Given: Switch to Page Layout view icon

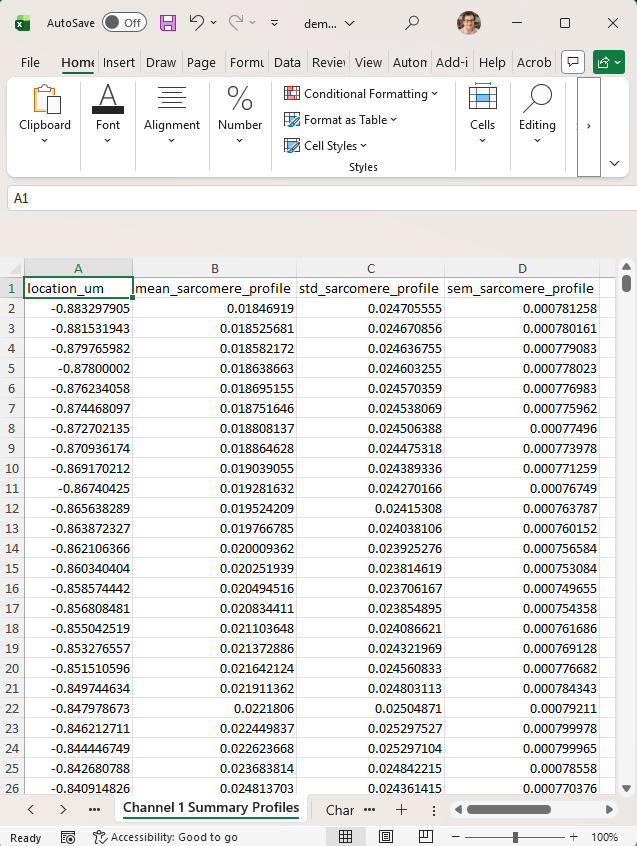Looking at the screenshot, I should point(386,836).
